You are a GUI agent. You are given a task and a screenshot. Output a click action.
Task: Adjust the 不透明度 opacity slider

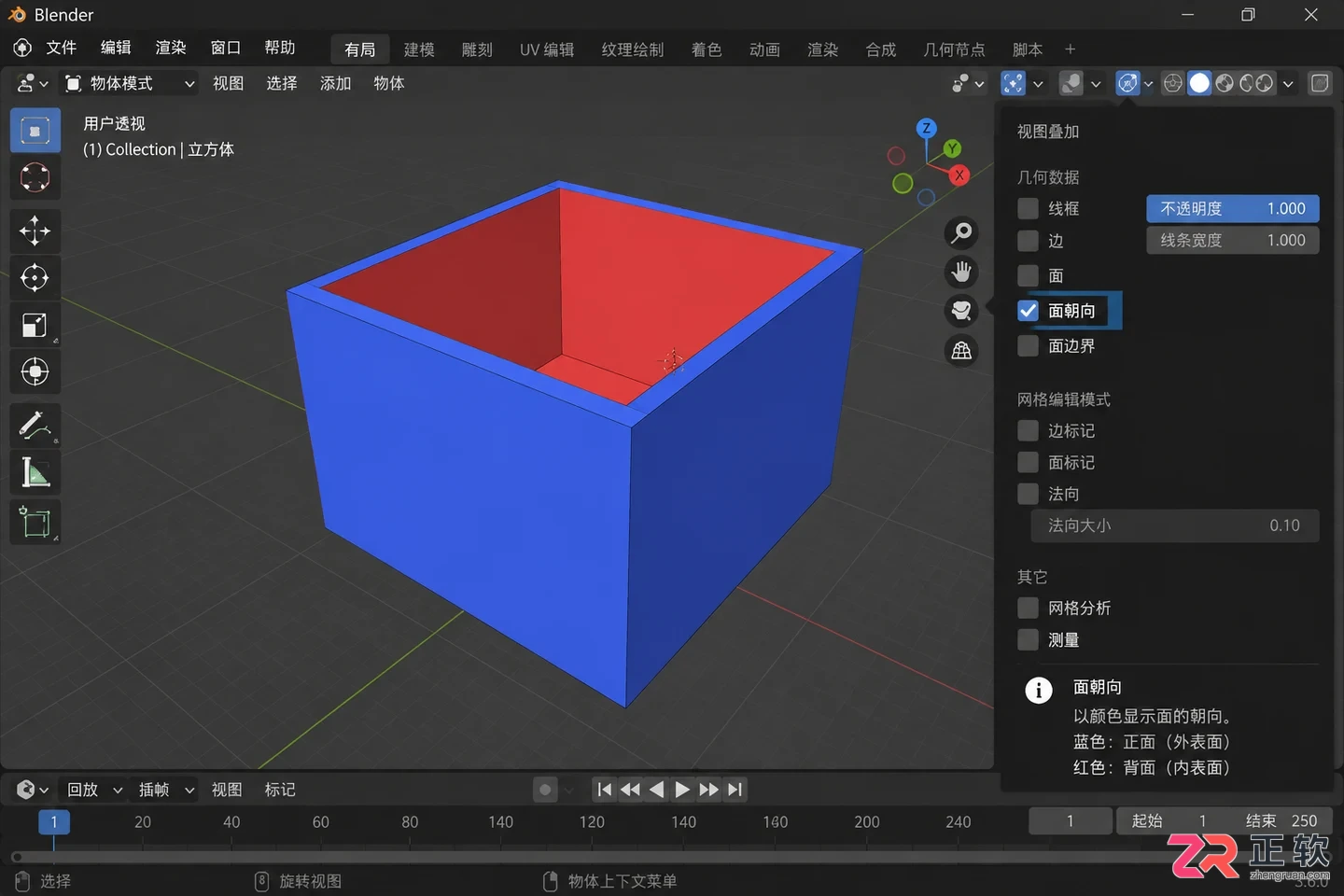(1233, 208)
